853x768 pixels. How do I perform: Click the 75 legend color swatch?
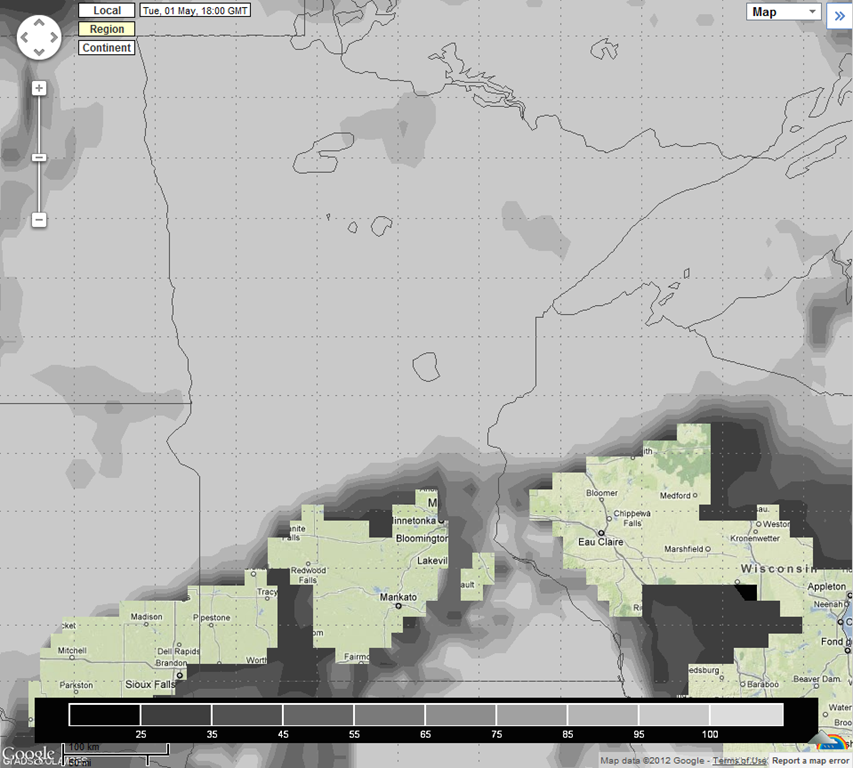461,715
